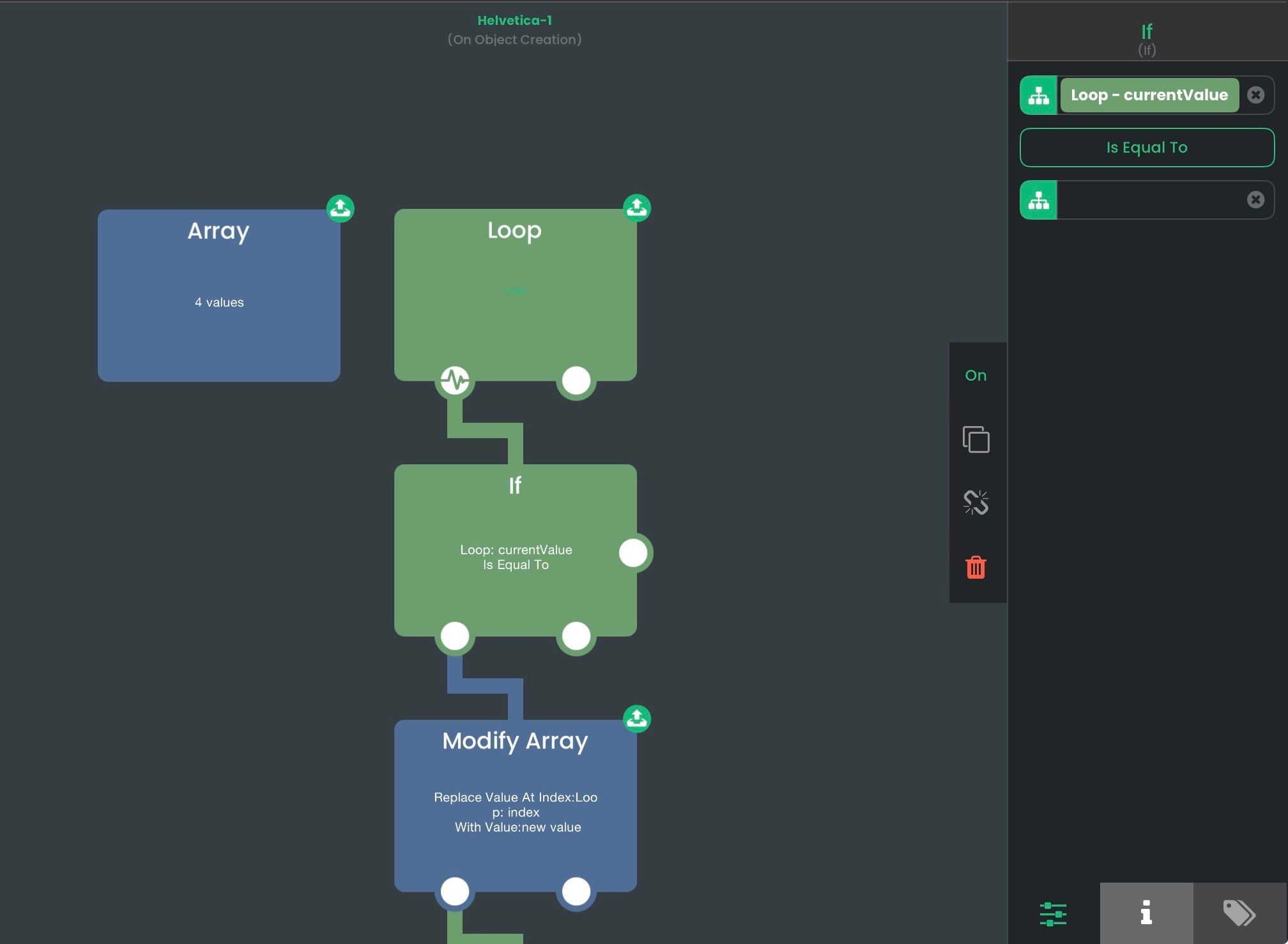
Task: Click the Loop - currentValue tag
Action: click(x=1149, y=95)
